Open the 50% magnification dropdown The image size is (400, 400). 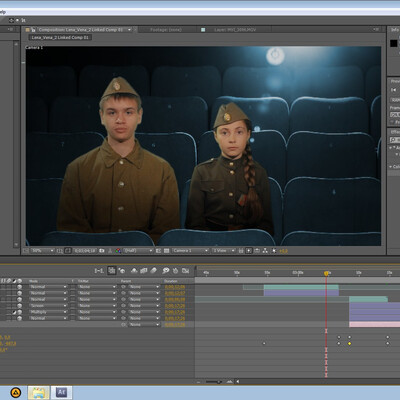click(42, 251)
